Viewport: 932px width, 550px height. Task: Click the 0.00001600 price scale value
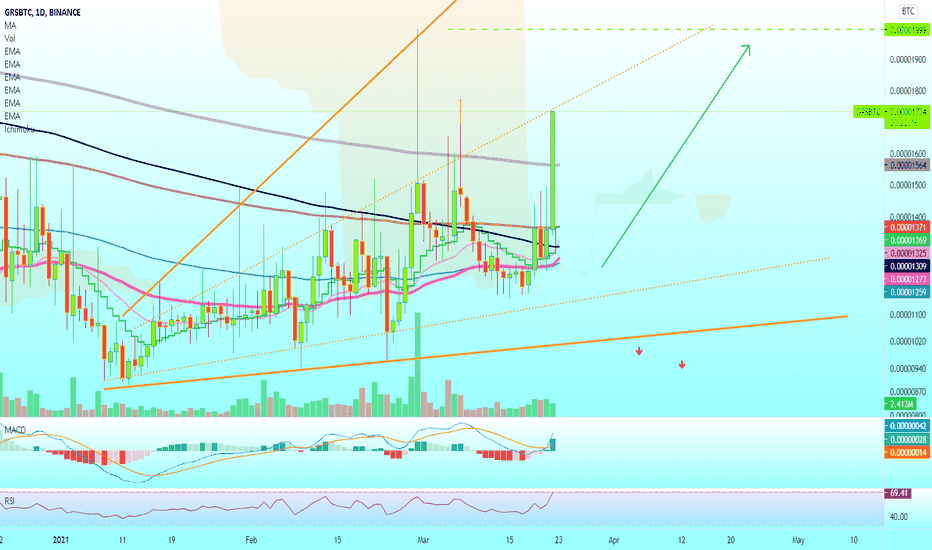point(908,153)
